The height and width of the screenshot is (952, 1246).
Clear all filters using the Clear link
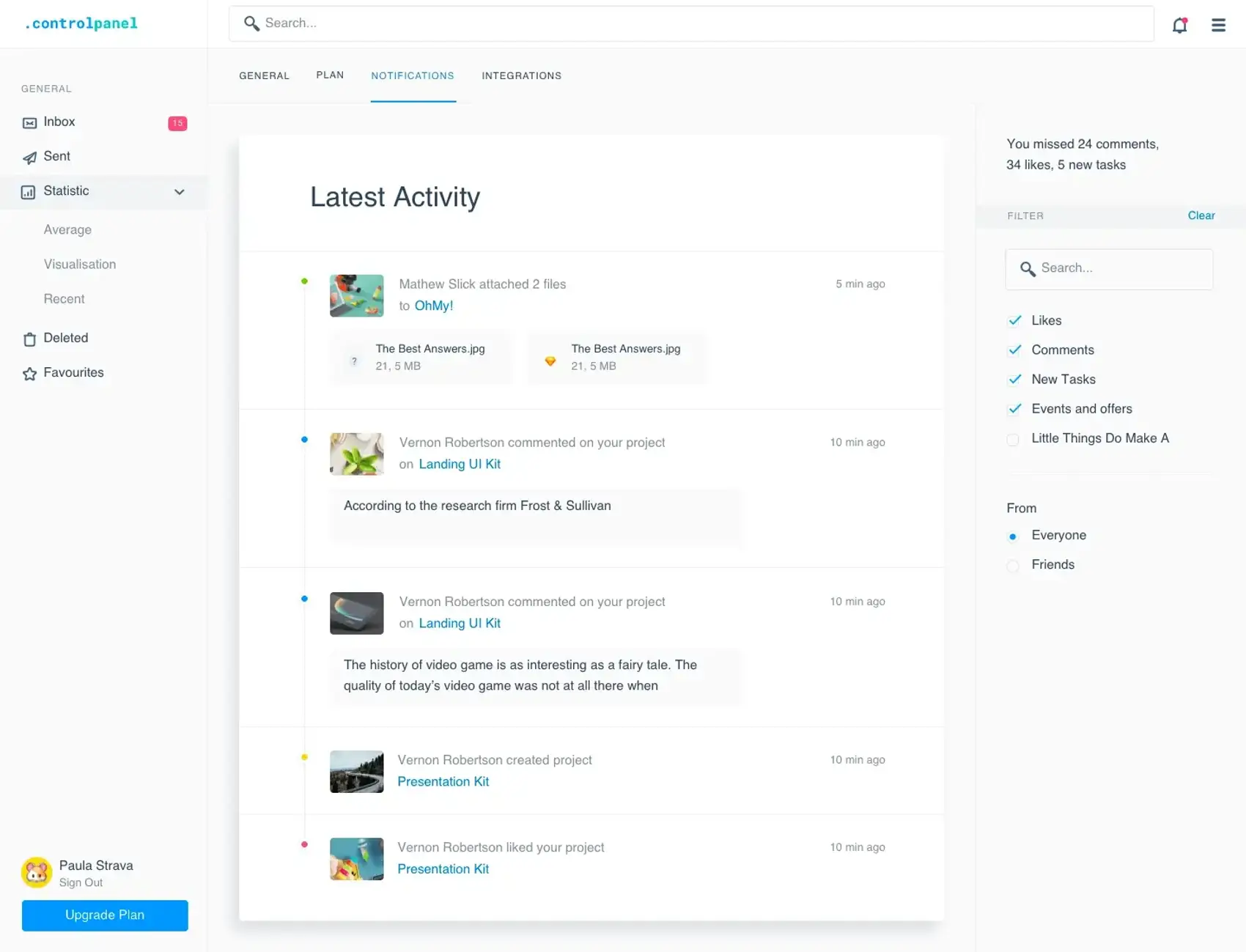click(1201, 215)
